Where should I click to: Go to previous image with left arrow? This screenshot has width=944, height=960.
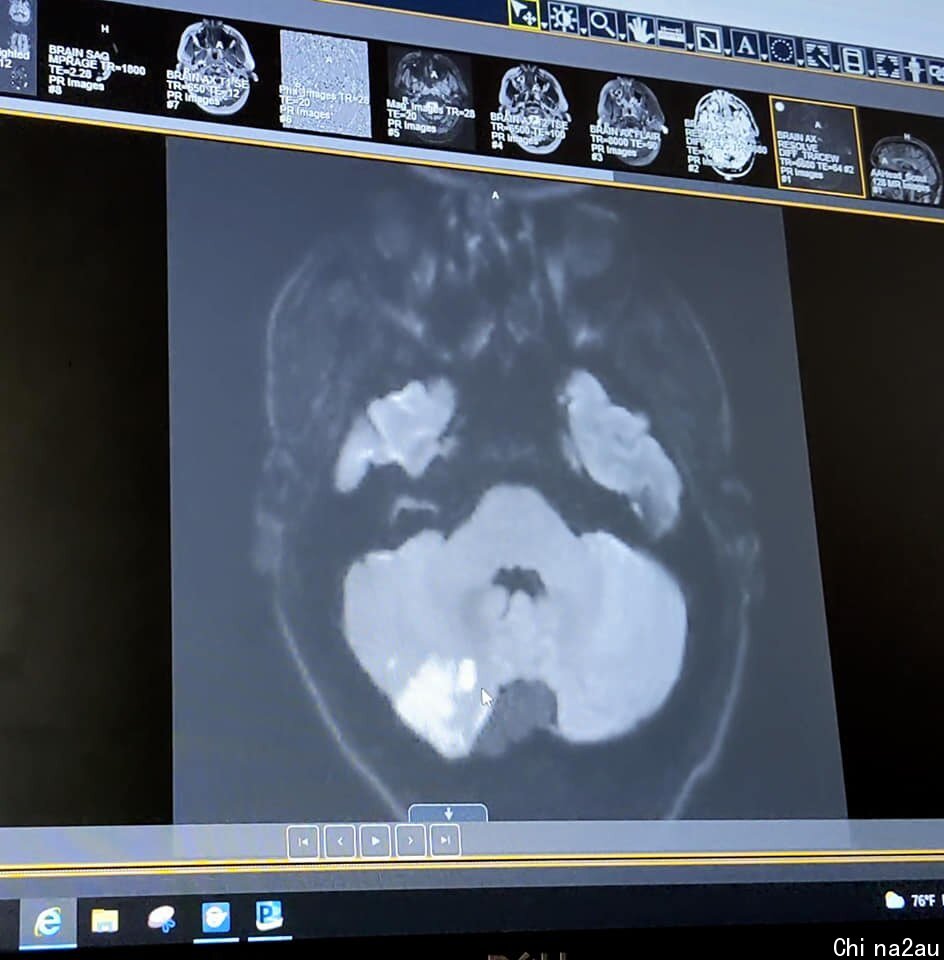[x=340, y=841]
